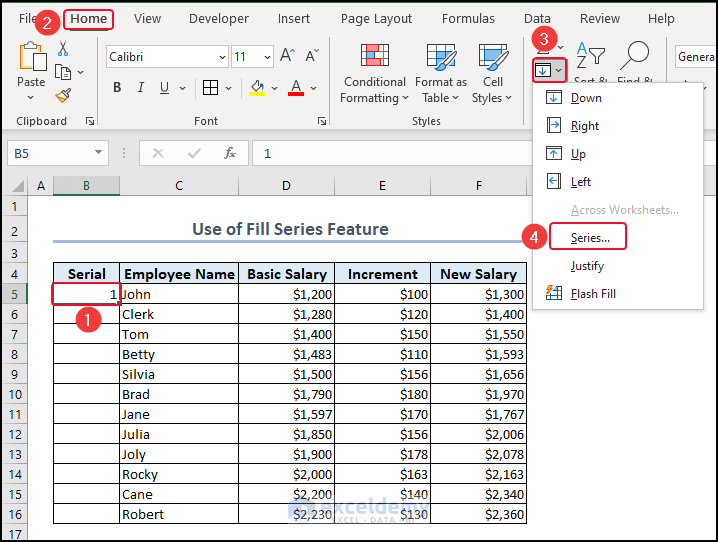Toggle Bold formatting
The image size is (718, 542).
(x=117, y=88)
